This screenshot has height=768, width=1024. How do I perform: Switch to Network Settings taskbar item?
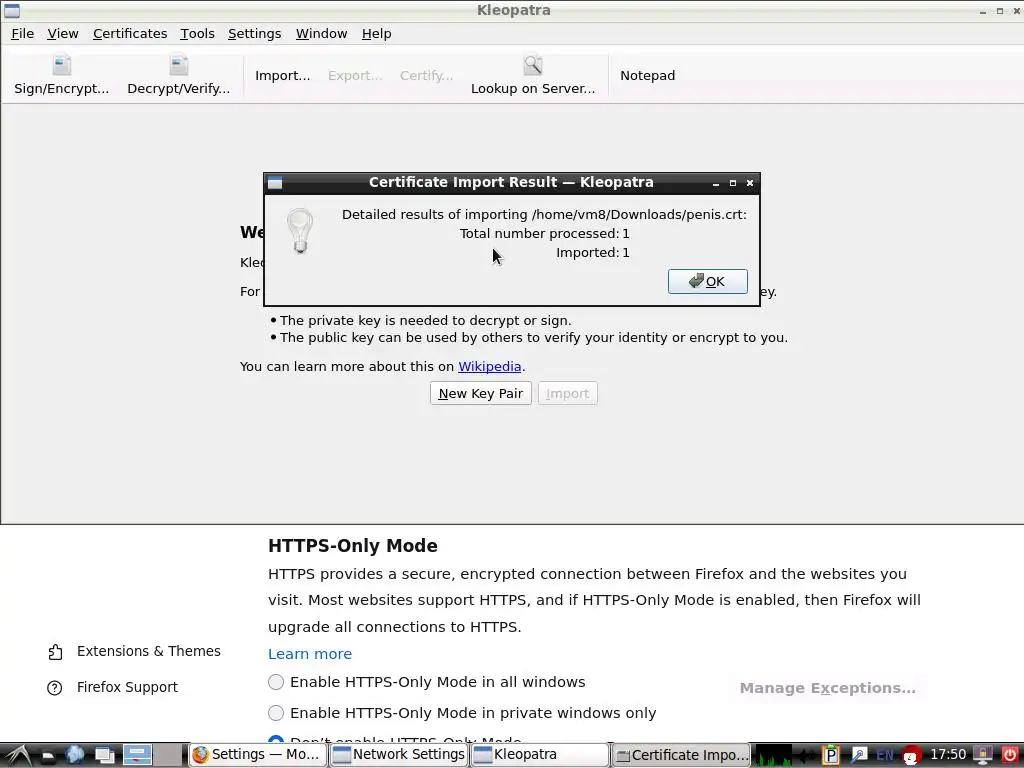(x=398, y=755)
